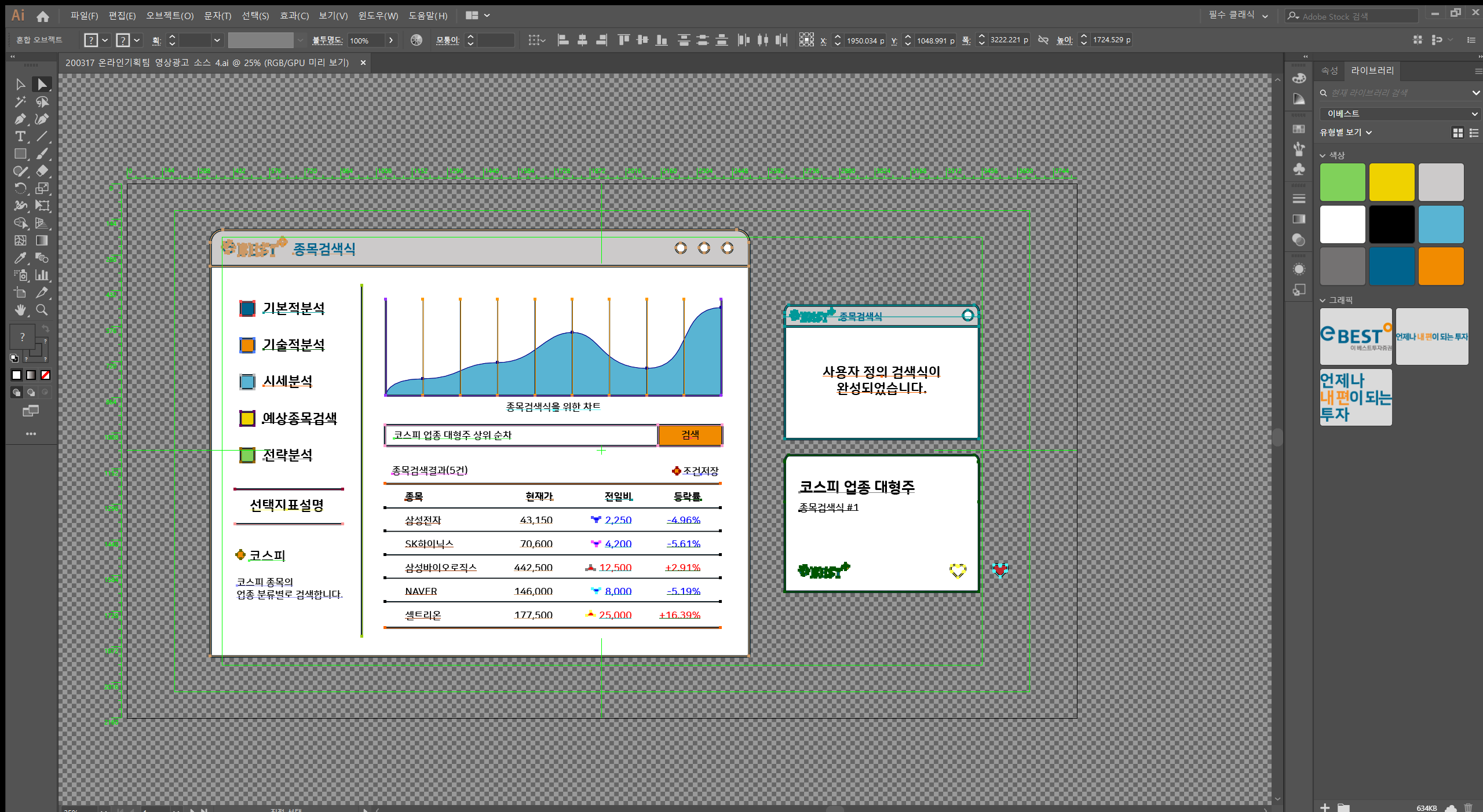
Task: Switch library to list view
Action: 1474,133
